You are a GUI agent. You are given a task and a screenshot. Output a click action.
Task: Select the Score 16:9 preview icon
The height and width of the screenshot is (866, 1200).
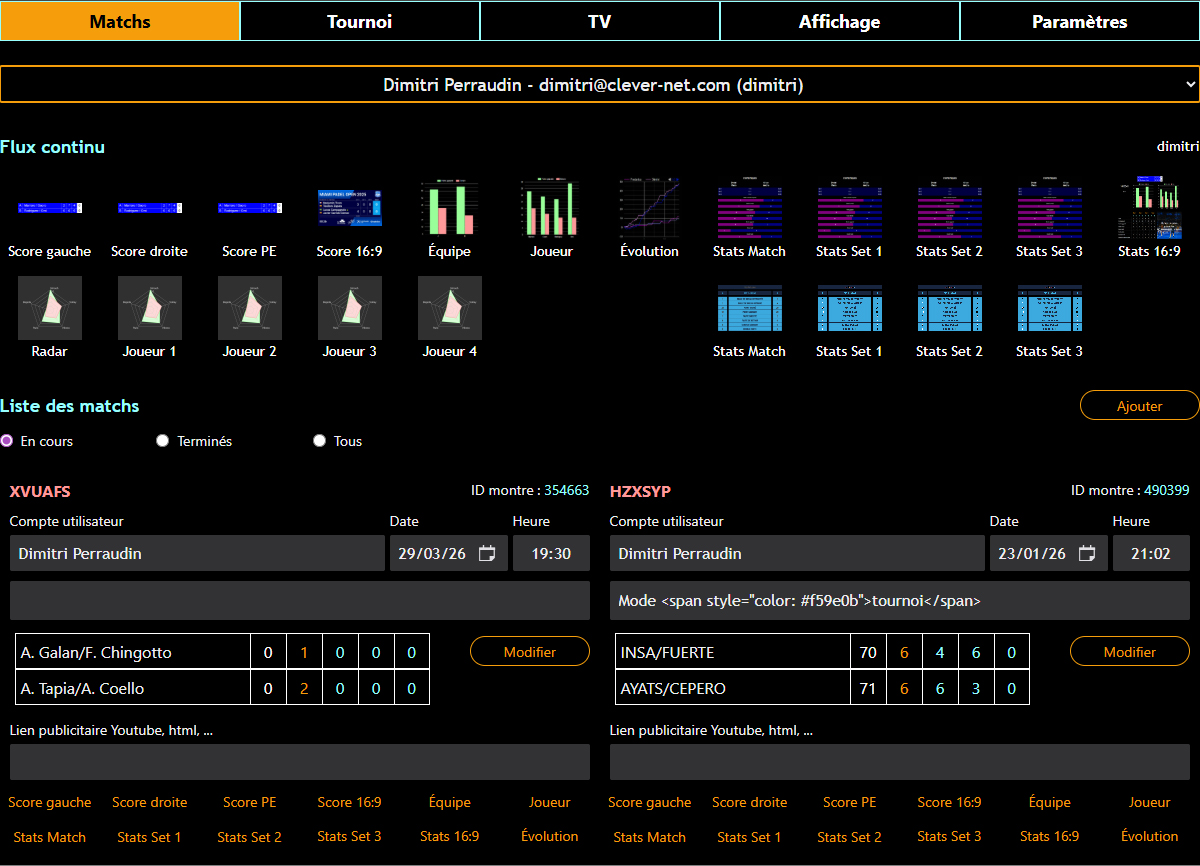click(x=349, y=208)
